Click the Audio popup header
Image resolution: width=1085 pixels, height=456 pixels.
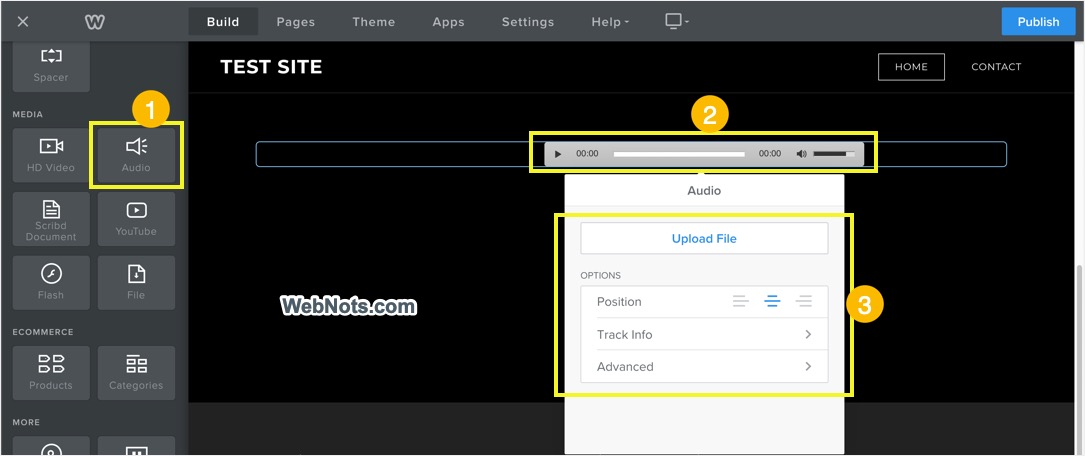704,190
